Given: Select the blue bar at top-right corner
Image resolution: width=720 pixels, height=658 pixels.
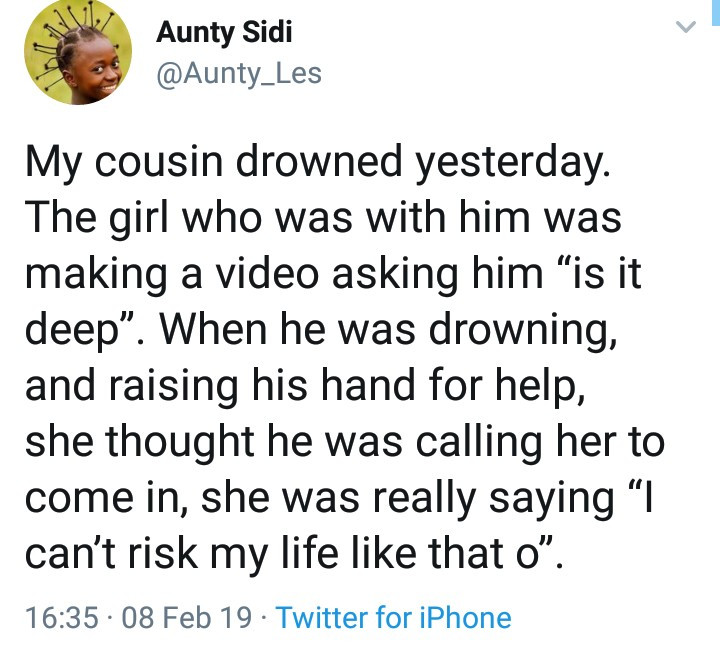Looking at the screenshot, I should coord(716,12).
